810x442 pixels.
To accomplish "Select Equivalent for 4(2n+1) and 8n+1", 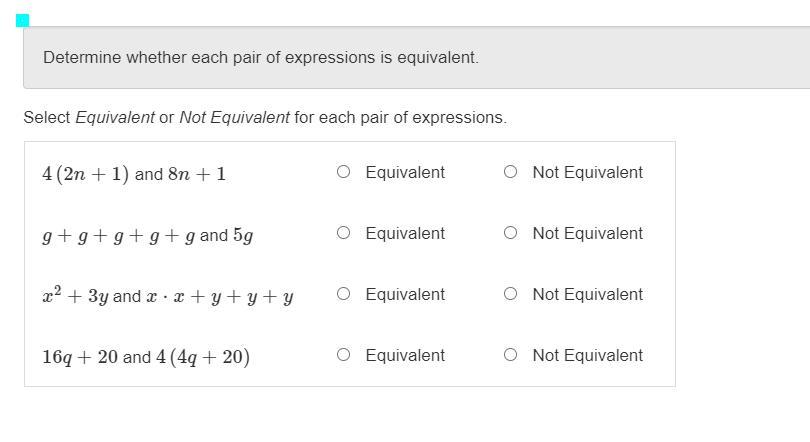I will coord(344,172).
